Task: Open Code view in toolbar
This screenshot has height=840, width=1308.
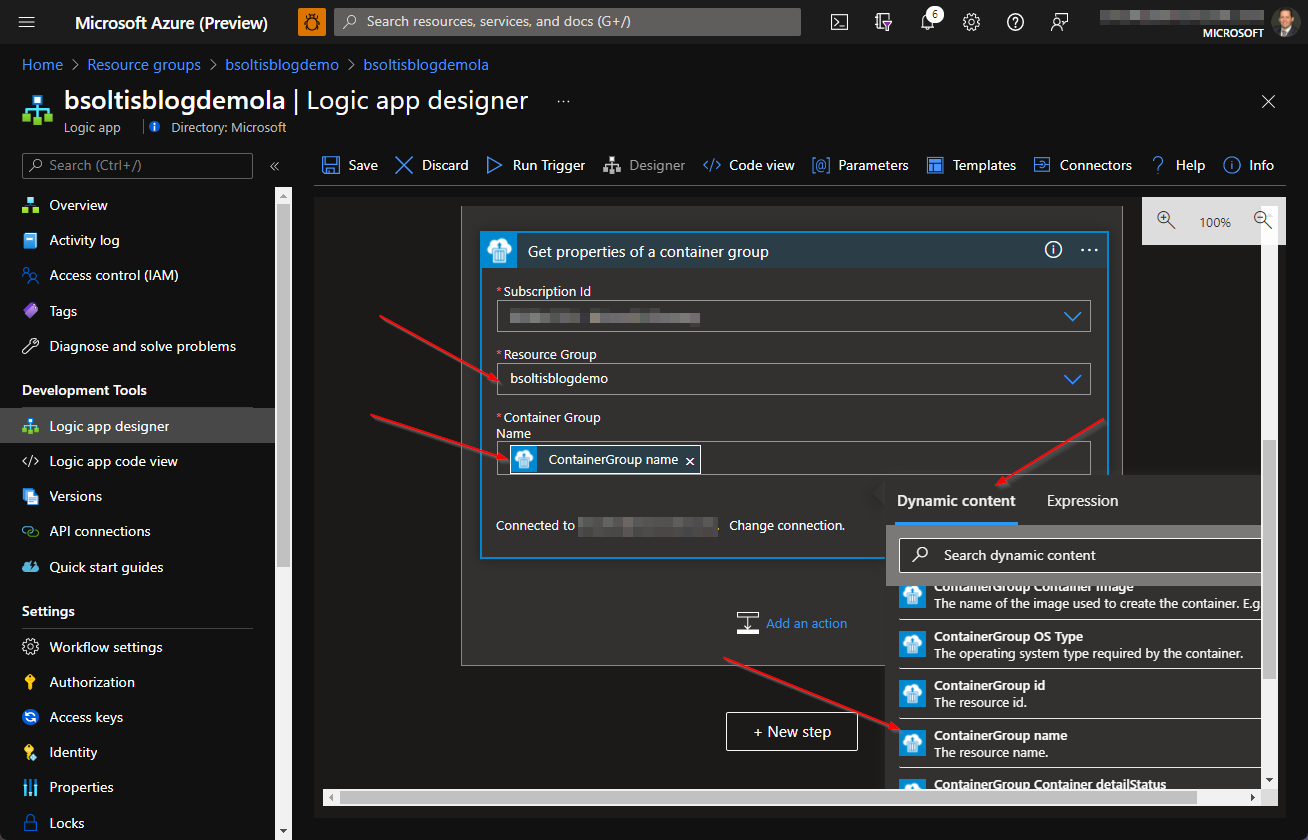Action: [x=749, y=165]
